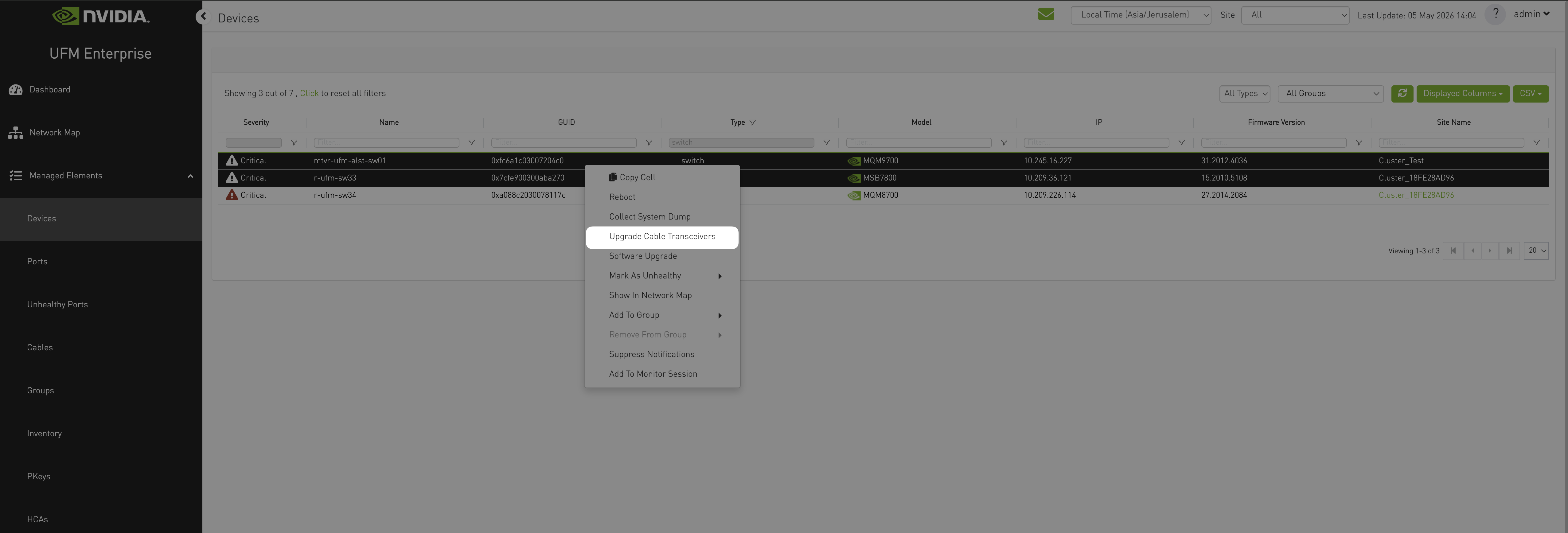Screen dimensions: 1568x533
Task: Choose Suppress Notifications
Action: coord(662,355)
